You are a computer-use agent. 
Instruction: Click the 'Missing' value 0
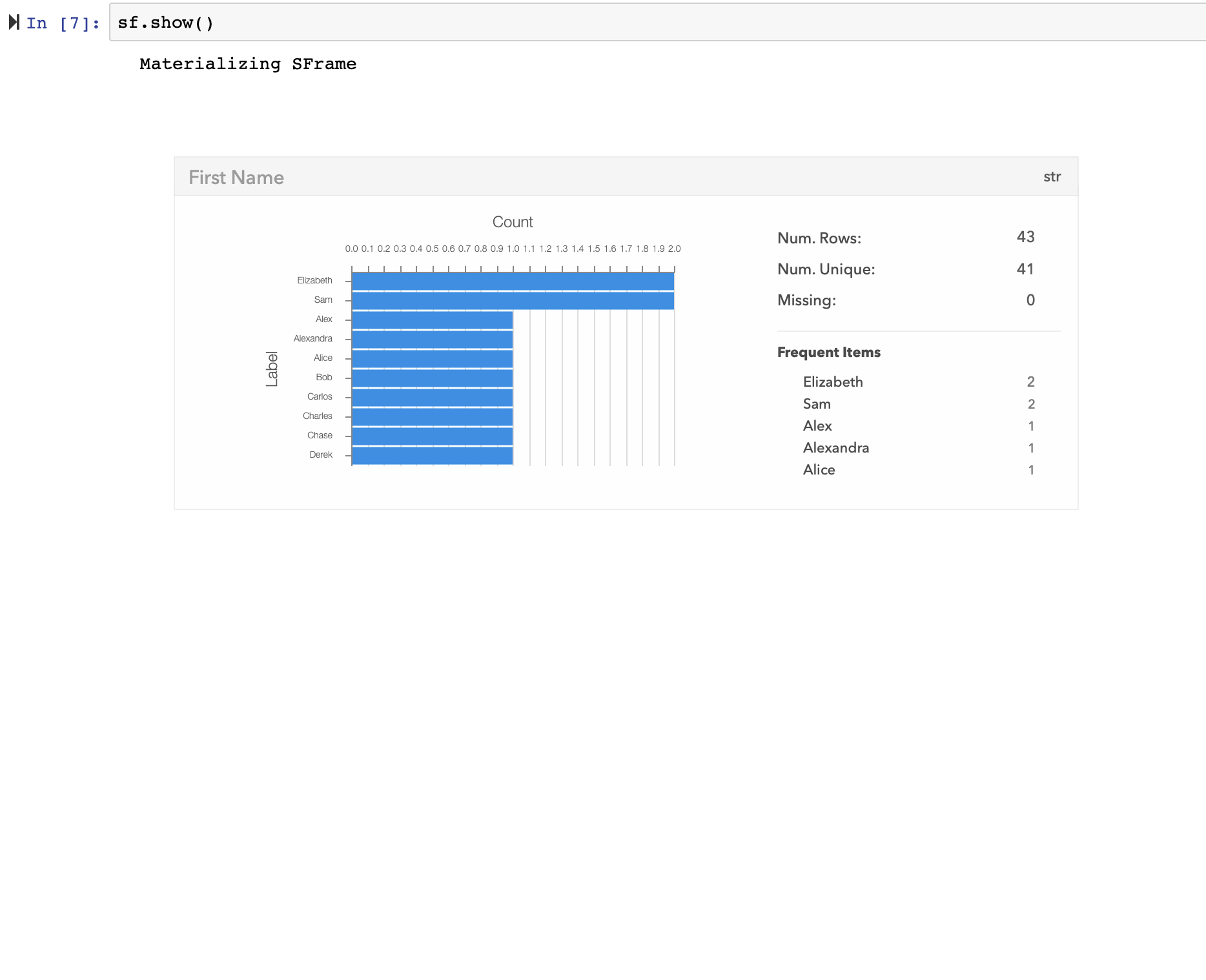[x=1030, y=300]
